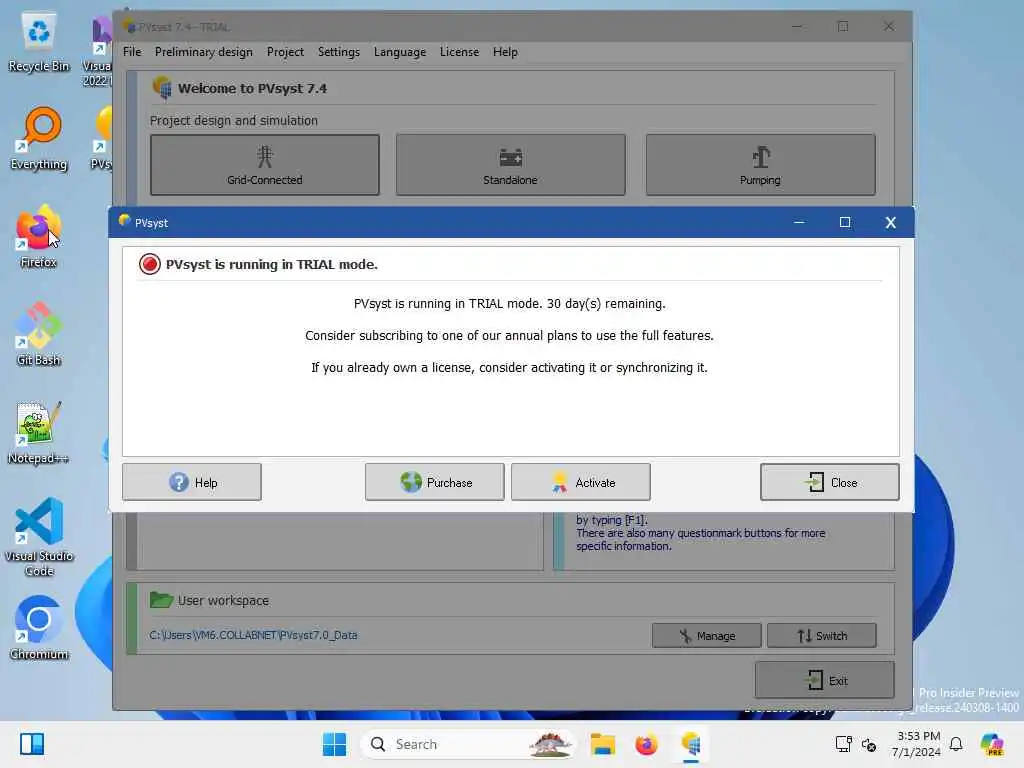Open the Help button in trial dialog
This screenshot has width=1024, height=768.
coord(191,482)
